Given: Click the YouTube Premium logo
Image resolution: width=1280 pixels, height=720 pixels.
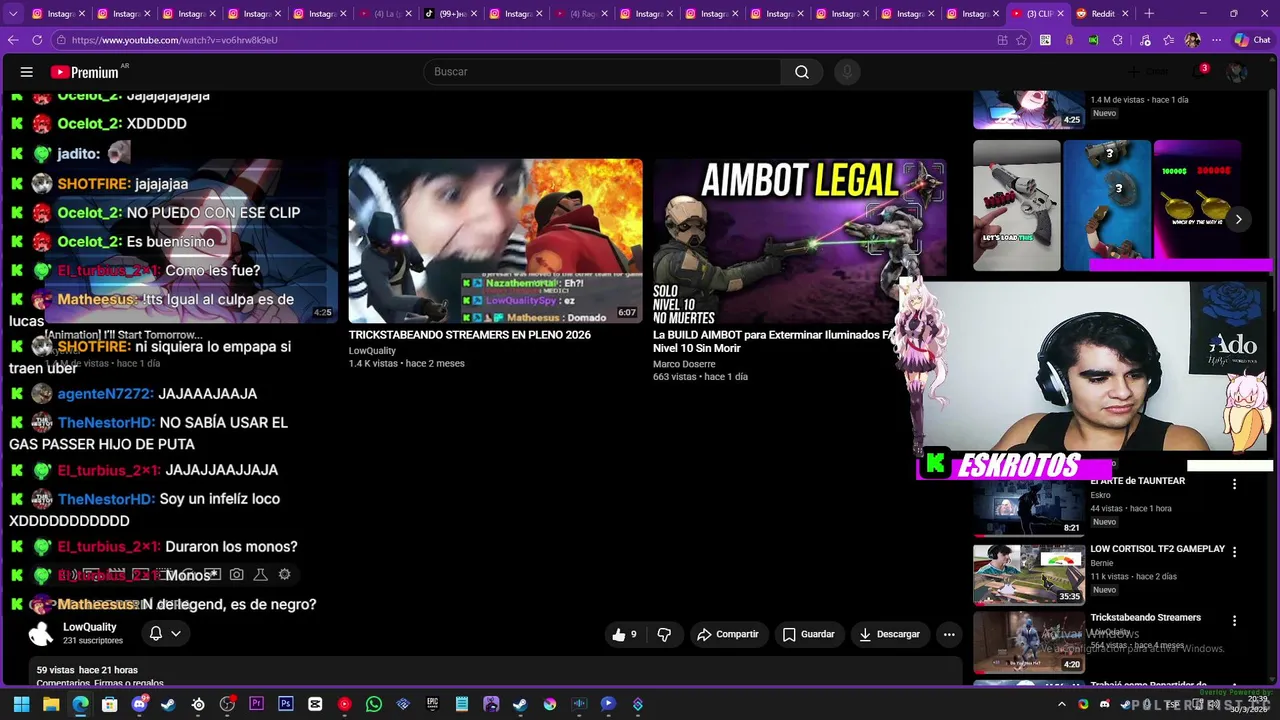Looking at the screenshot, I should pyautogui.click(x=85, y=72).
